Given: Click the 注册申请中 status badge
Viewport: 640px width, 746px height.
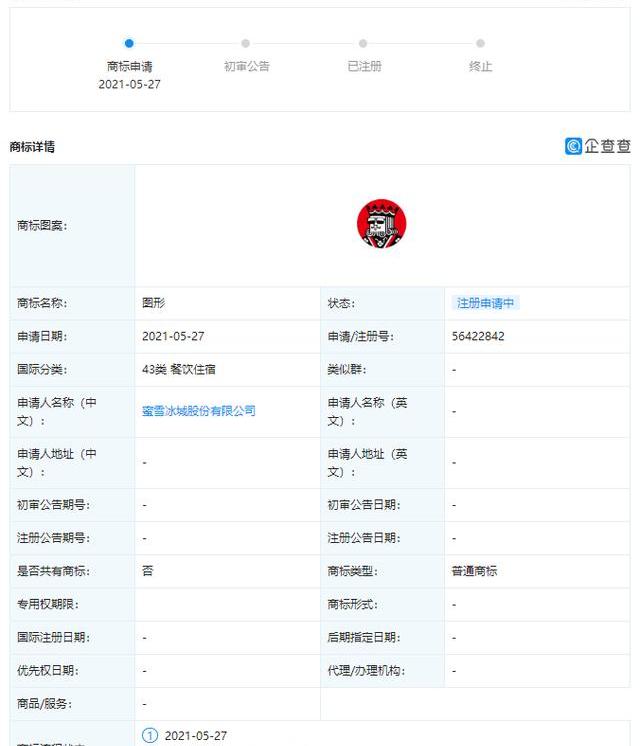Looking at the screenshot, I should pos(485,303).
